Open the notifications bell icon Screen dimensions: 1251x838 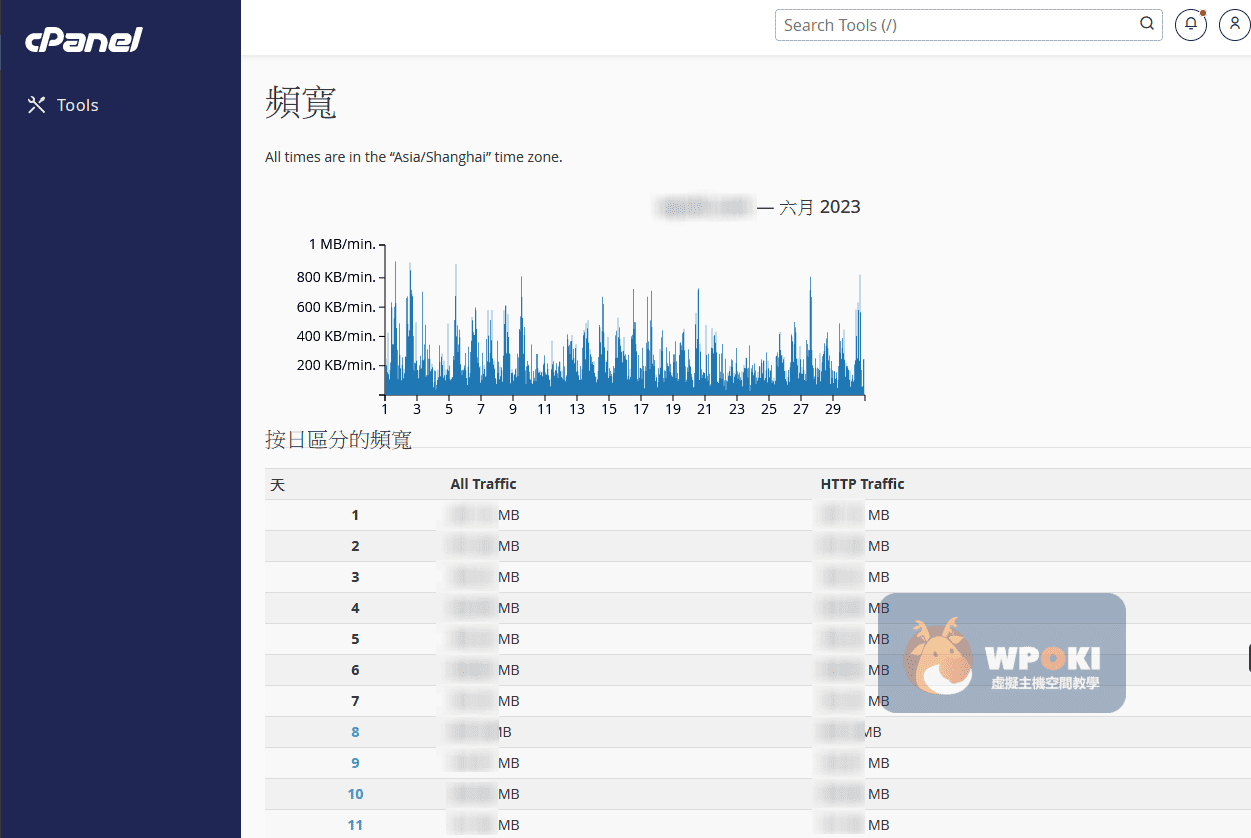1190,25
